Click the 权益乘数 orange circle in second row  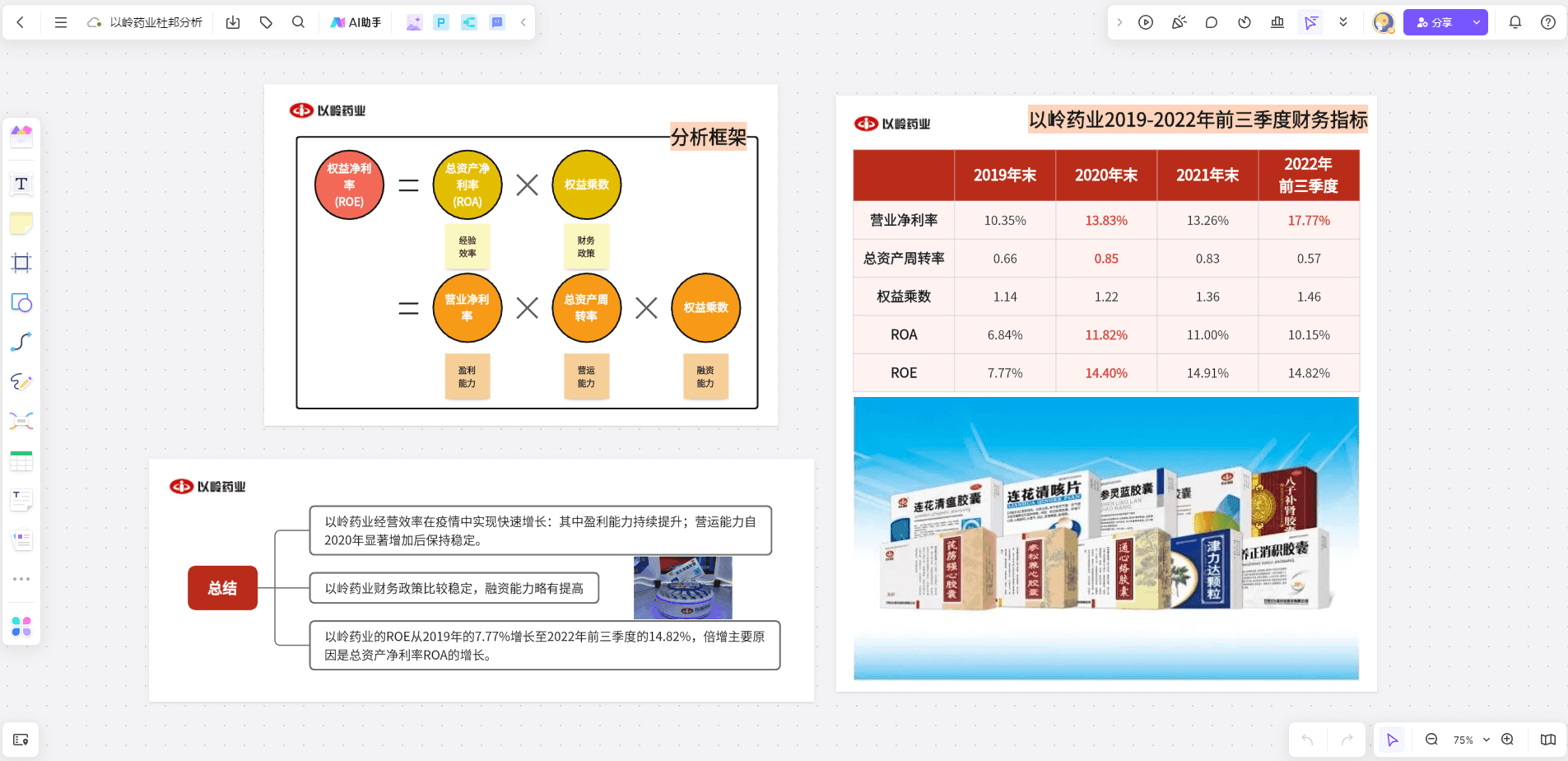tap(705, 307)
